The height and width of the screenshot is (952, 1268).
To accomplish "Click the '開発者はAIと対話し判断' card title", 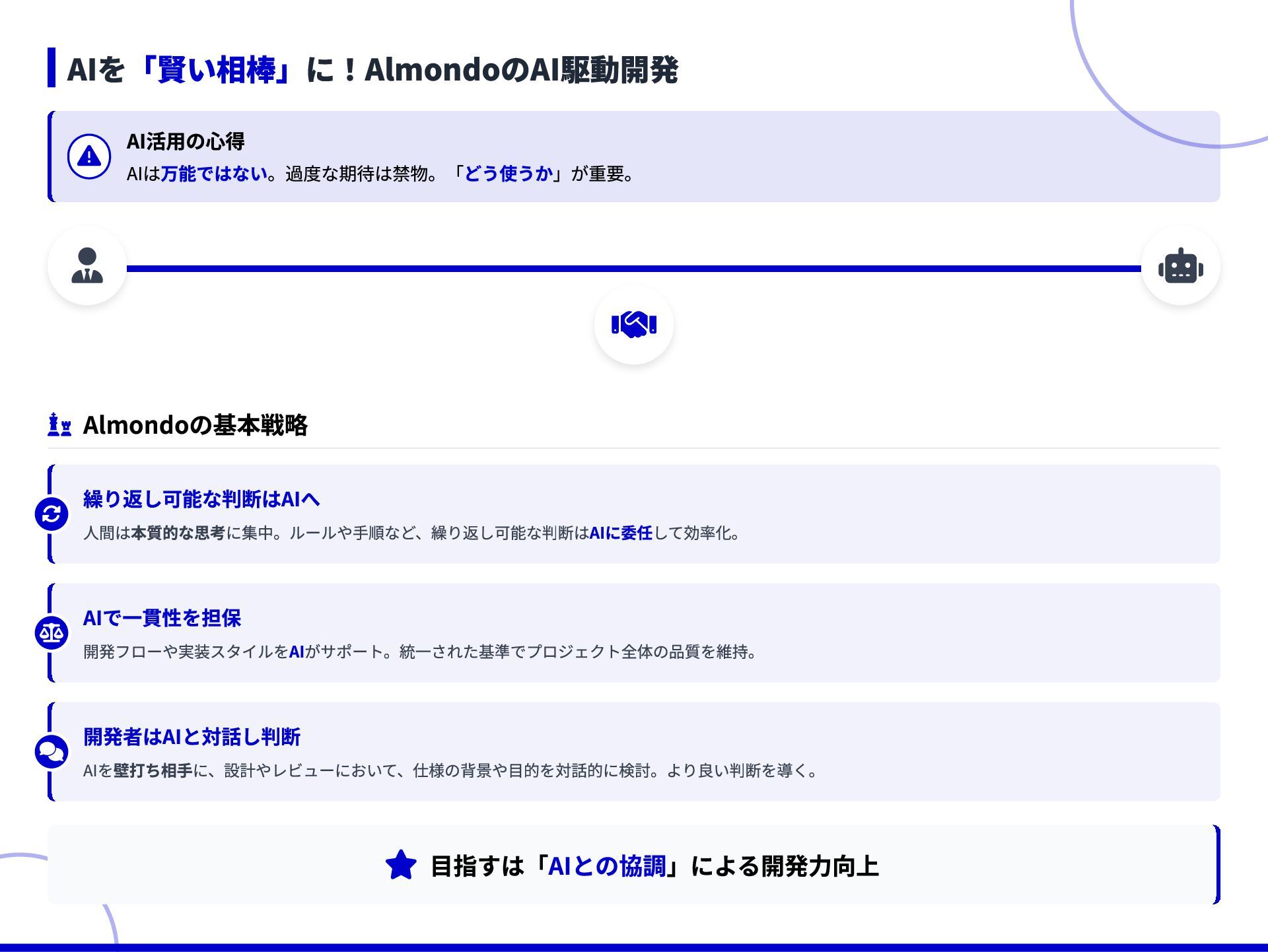I will coord(192,737).
